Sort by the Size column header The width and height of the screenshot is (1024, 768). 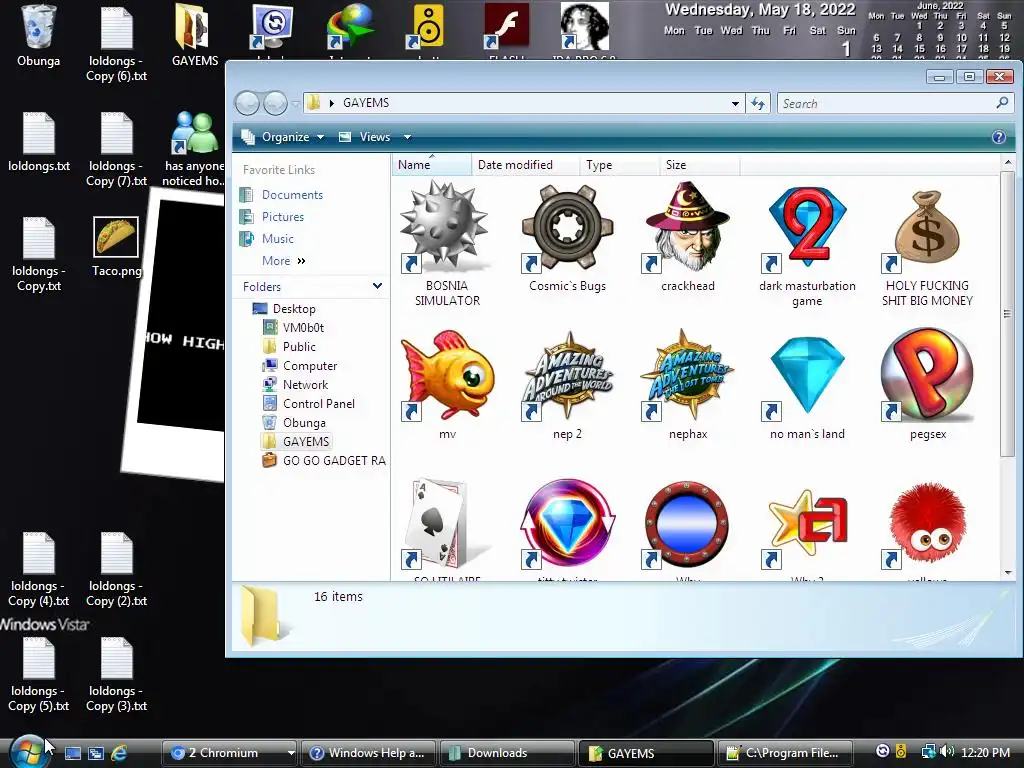(x=699, y=165)
